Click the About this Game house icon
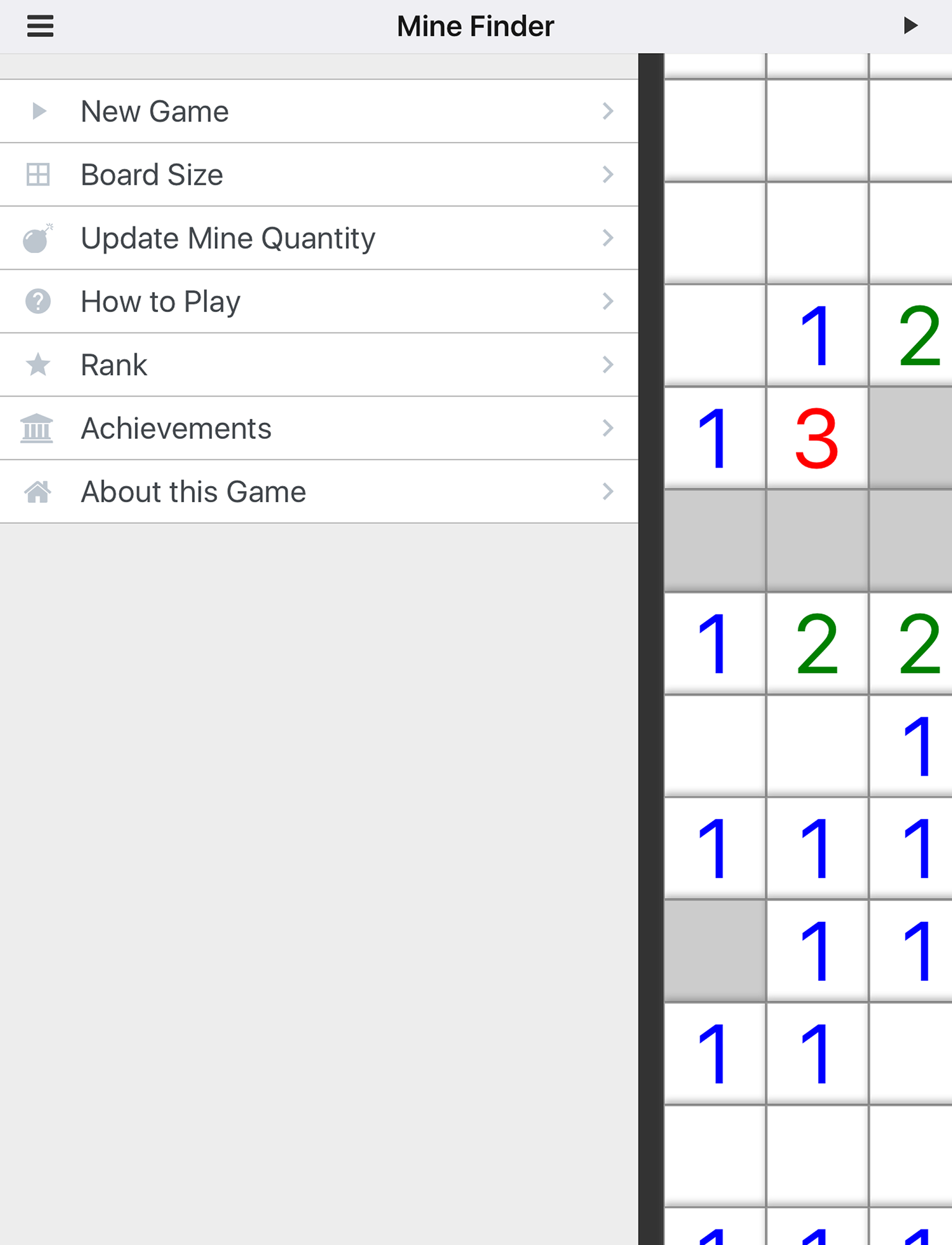The image size is (952, 1245). [38, 492]
